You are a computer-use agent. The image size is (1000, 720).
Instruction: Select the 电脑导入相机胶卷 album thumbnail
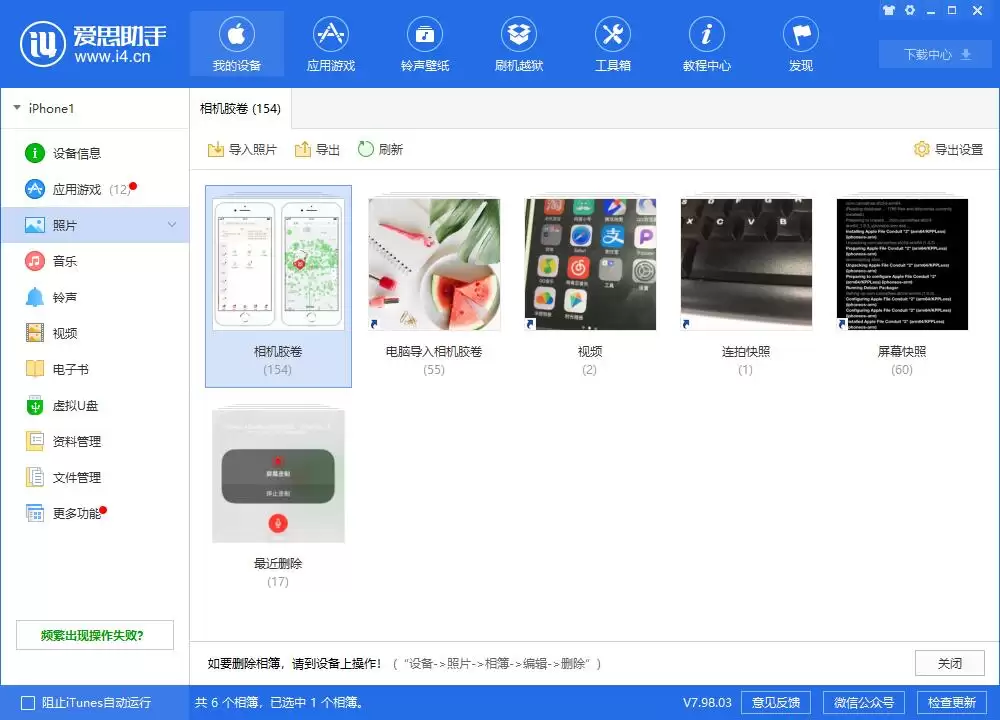point(434,264)
